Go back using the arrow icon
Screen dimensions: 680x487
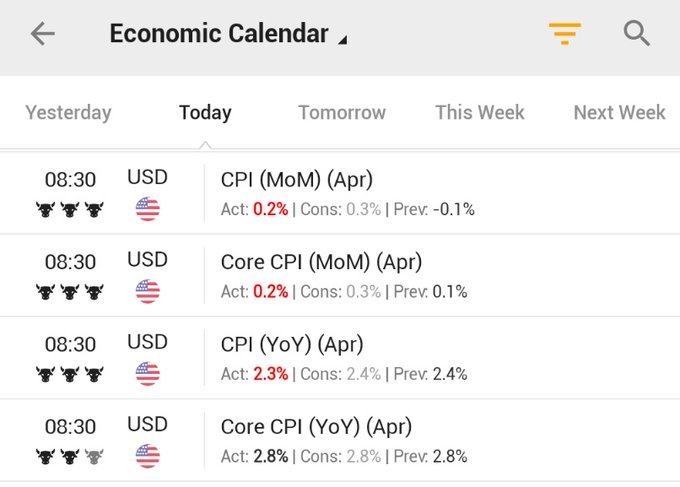pyautogui.click(x=42, y=34)
